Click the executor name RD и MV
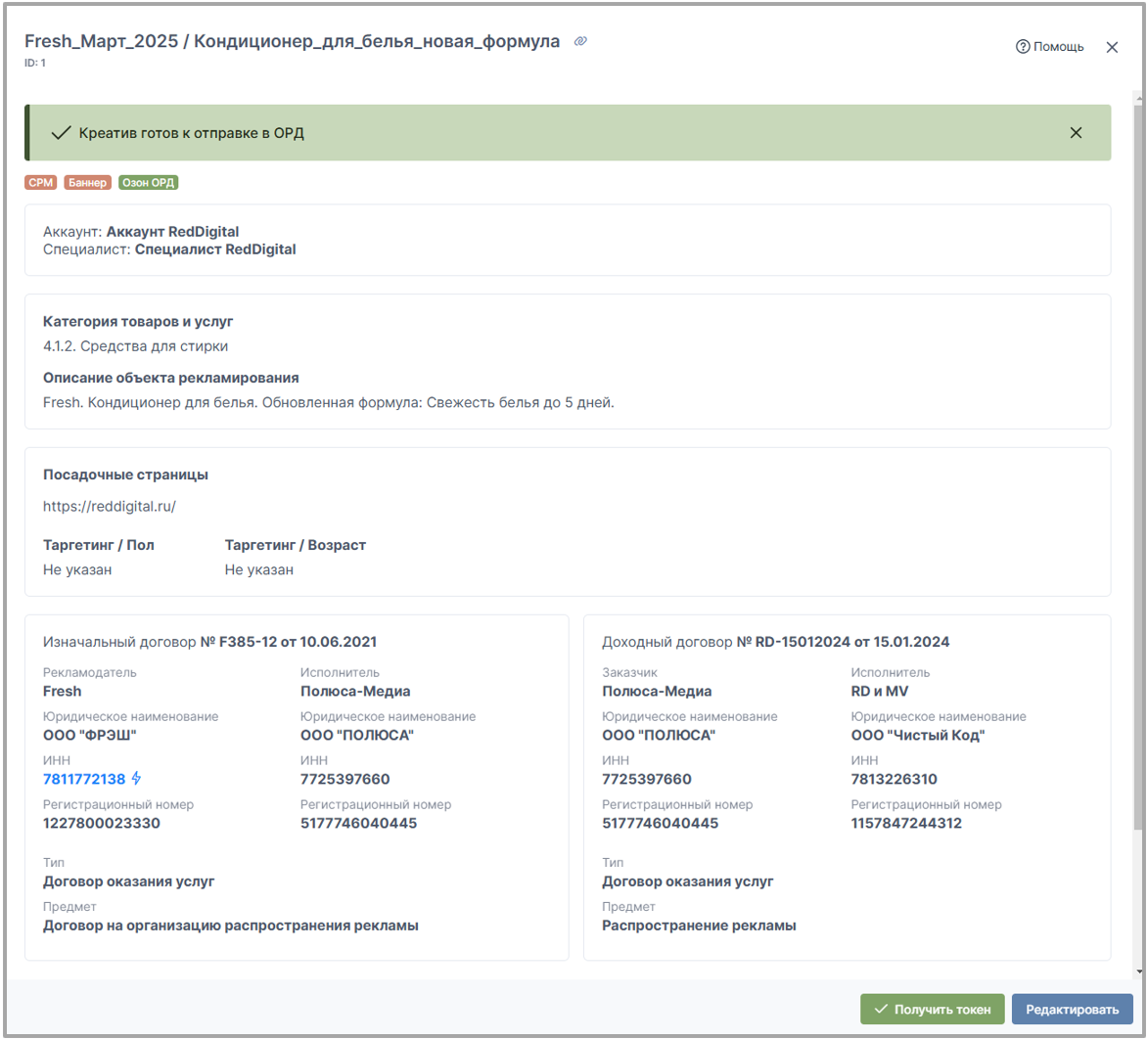The height and width of the screenshot is (1040, 1148). (879, 691)
